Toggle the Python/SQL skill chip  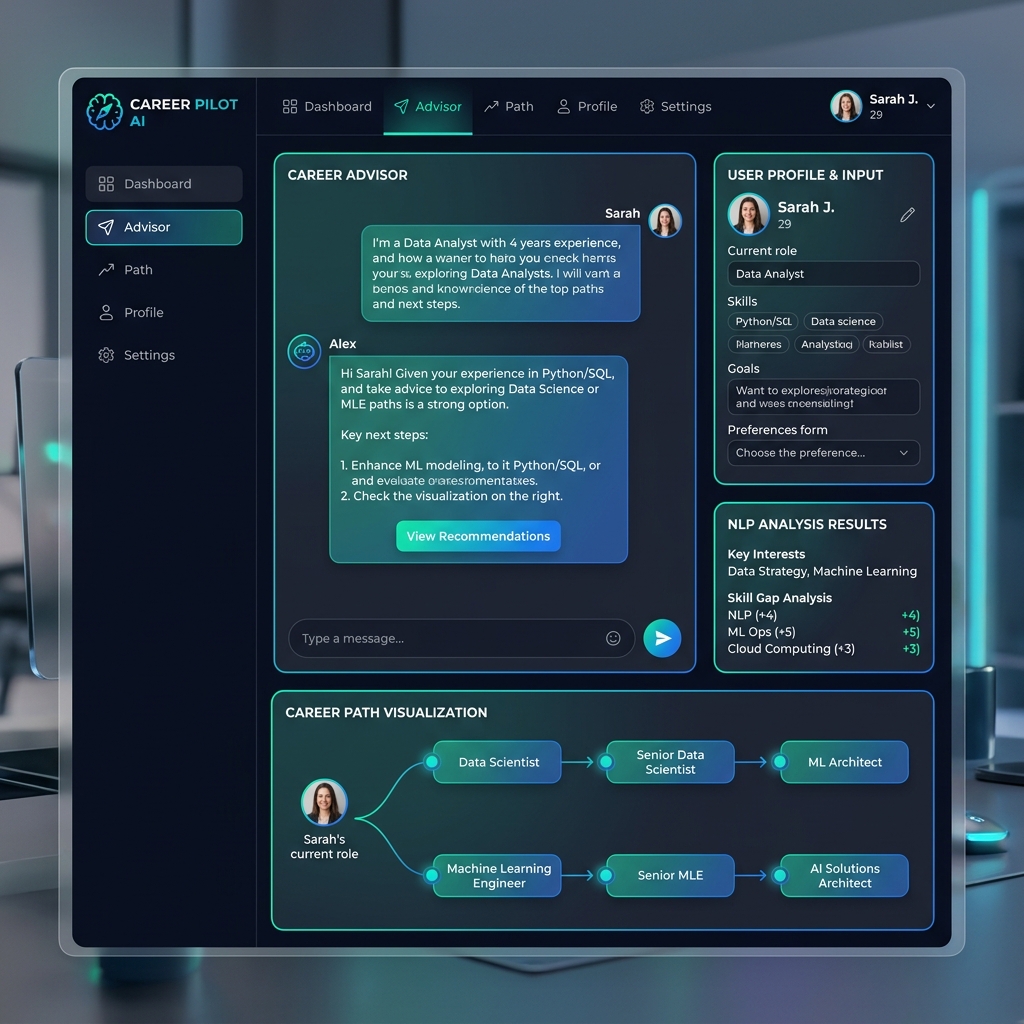pyautogui.click(x=764, y=321)
